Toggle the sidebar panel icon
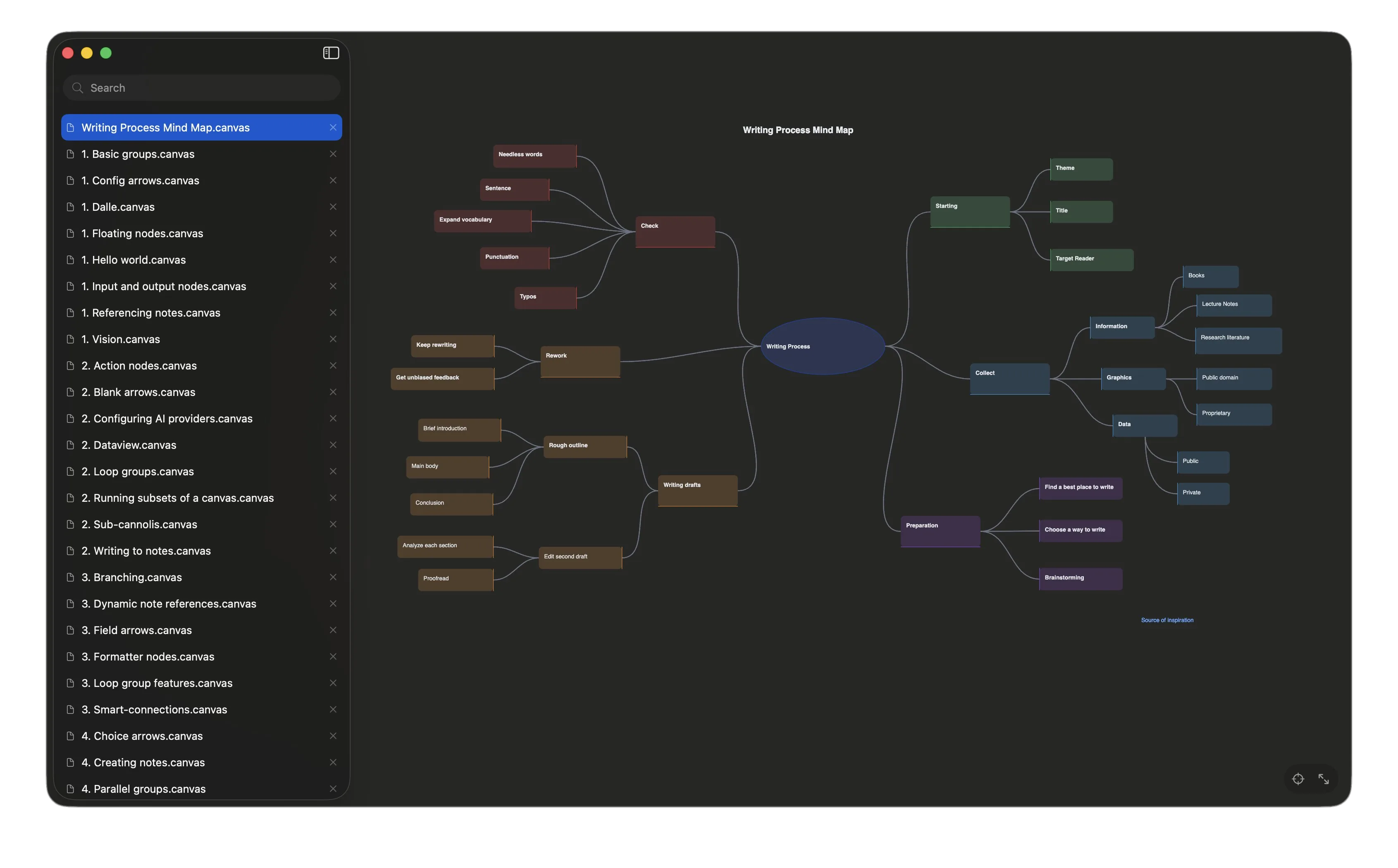The width and height of the screenshot is (1398, 868). pos(331,53)
